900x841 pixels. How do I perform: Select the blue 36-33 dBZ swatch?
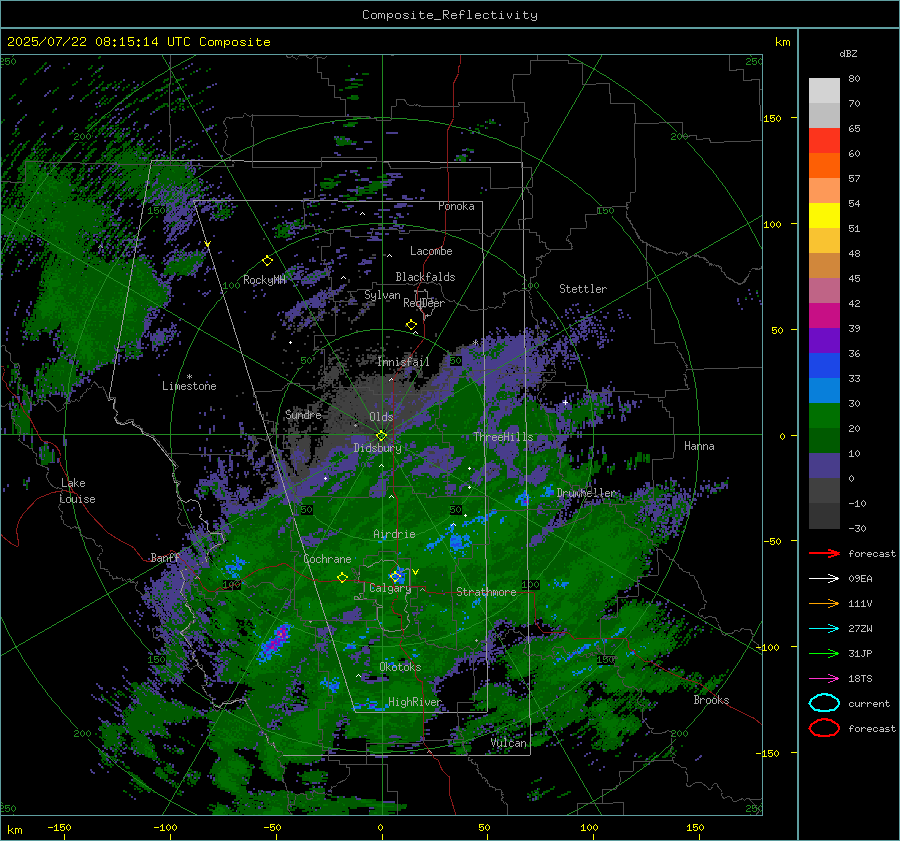824,365
